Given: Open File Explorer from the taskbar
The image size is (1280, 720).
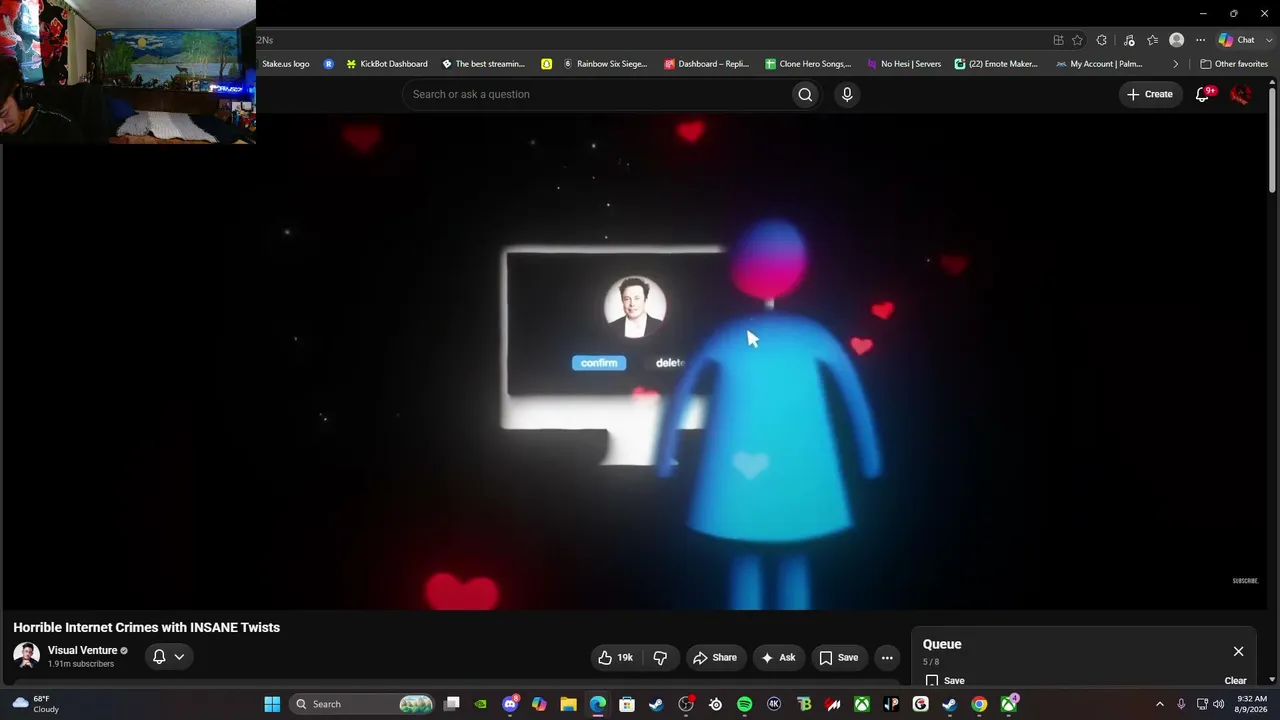Looking at the screenshot, I should (568, 704).
